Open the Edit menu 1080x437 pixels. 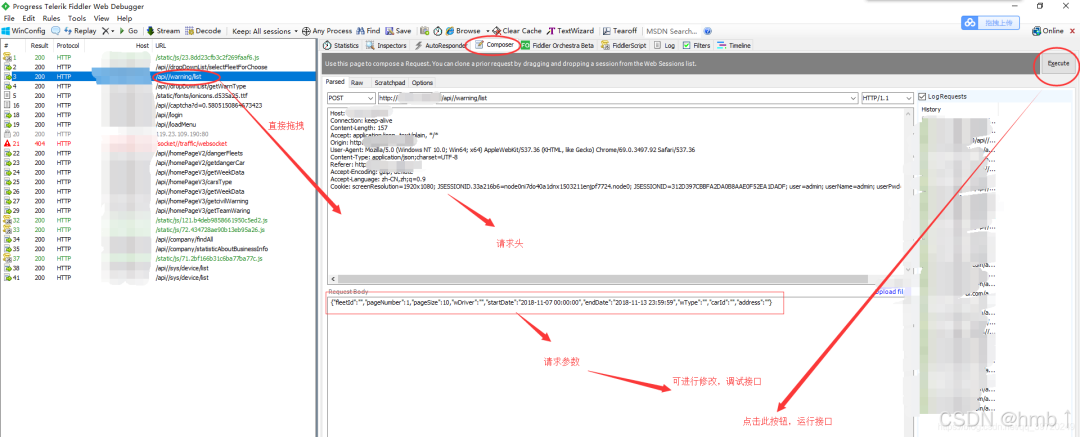pyautogui.click(x=28, y=19)
